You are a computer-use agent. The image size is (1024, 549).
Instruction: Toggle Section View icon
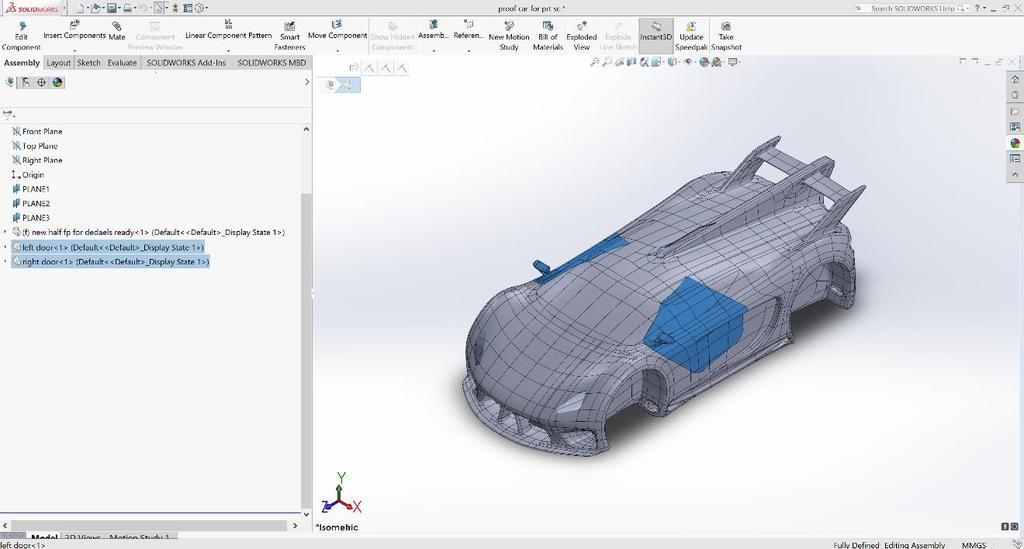[x=632, y=62]
